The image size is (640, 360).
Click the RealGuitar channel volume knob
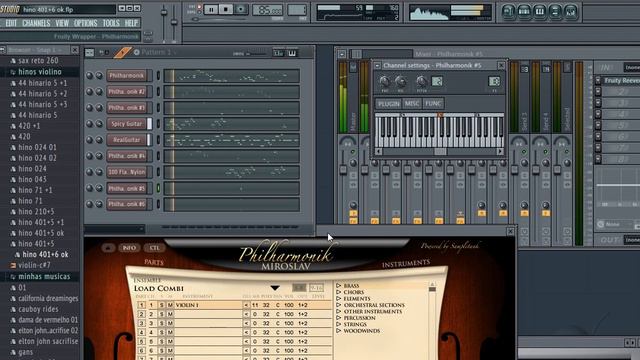tap(99, 140)
